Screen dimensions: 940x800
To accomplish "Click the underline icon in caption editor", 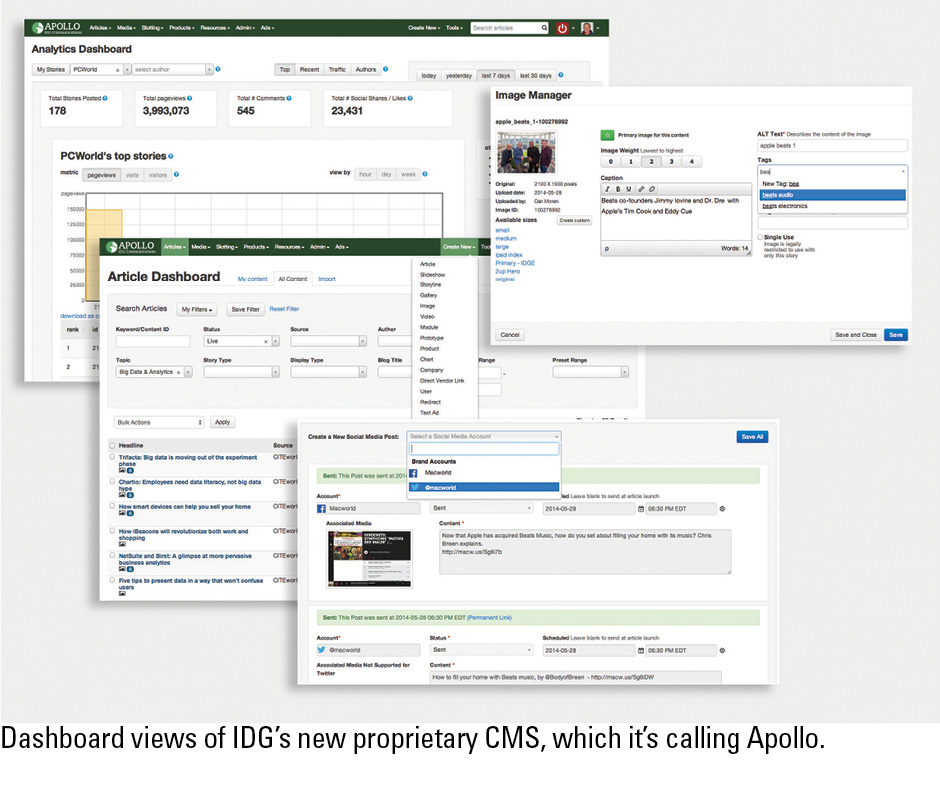I will (x=628, y=188).
